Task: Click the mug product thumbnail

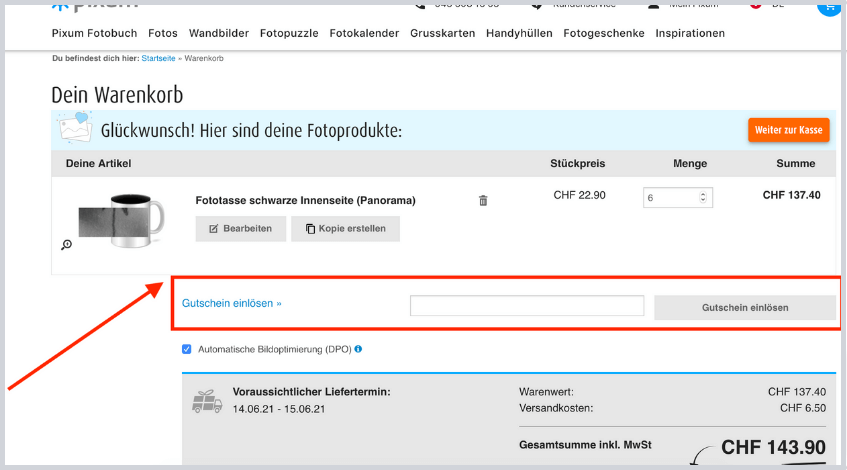Action: 122,221
